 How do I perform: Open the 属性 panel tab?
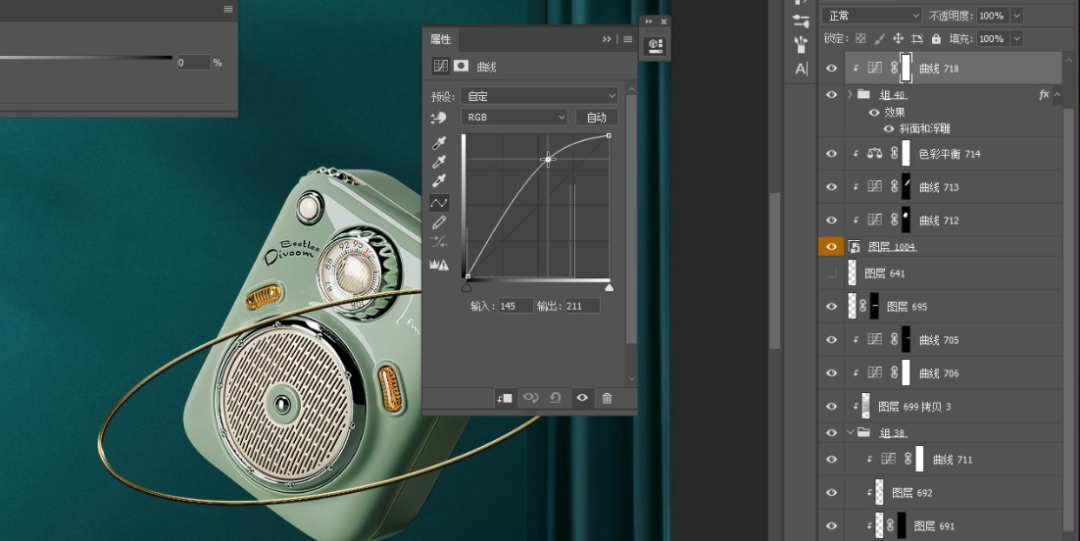(441, 39)
